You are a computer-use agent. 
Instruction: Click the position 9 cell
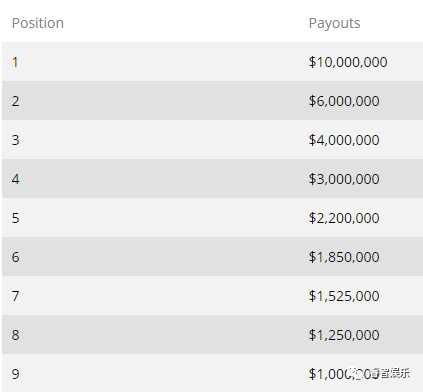[x=15, y=374]
